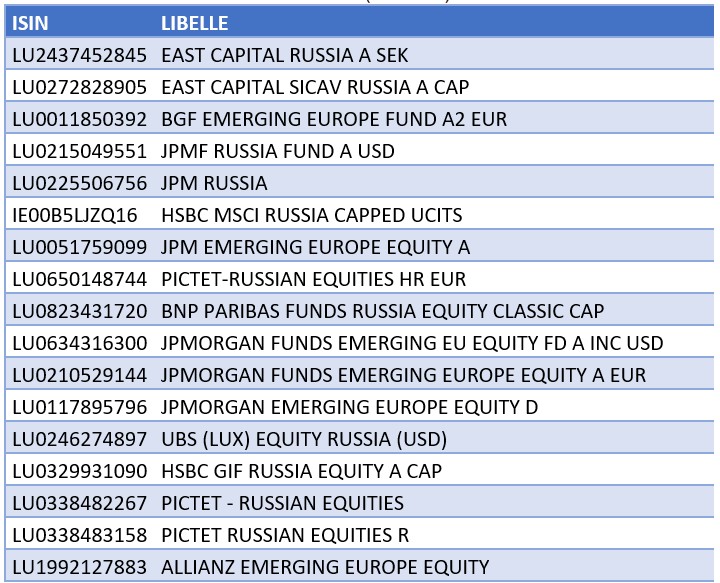Click ISIN IE00B5LJZQ16
720x583 pixels.
point(75,215)
